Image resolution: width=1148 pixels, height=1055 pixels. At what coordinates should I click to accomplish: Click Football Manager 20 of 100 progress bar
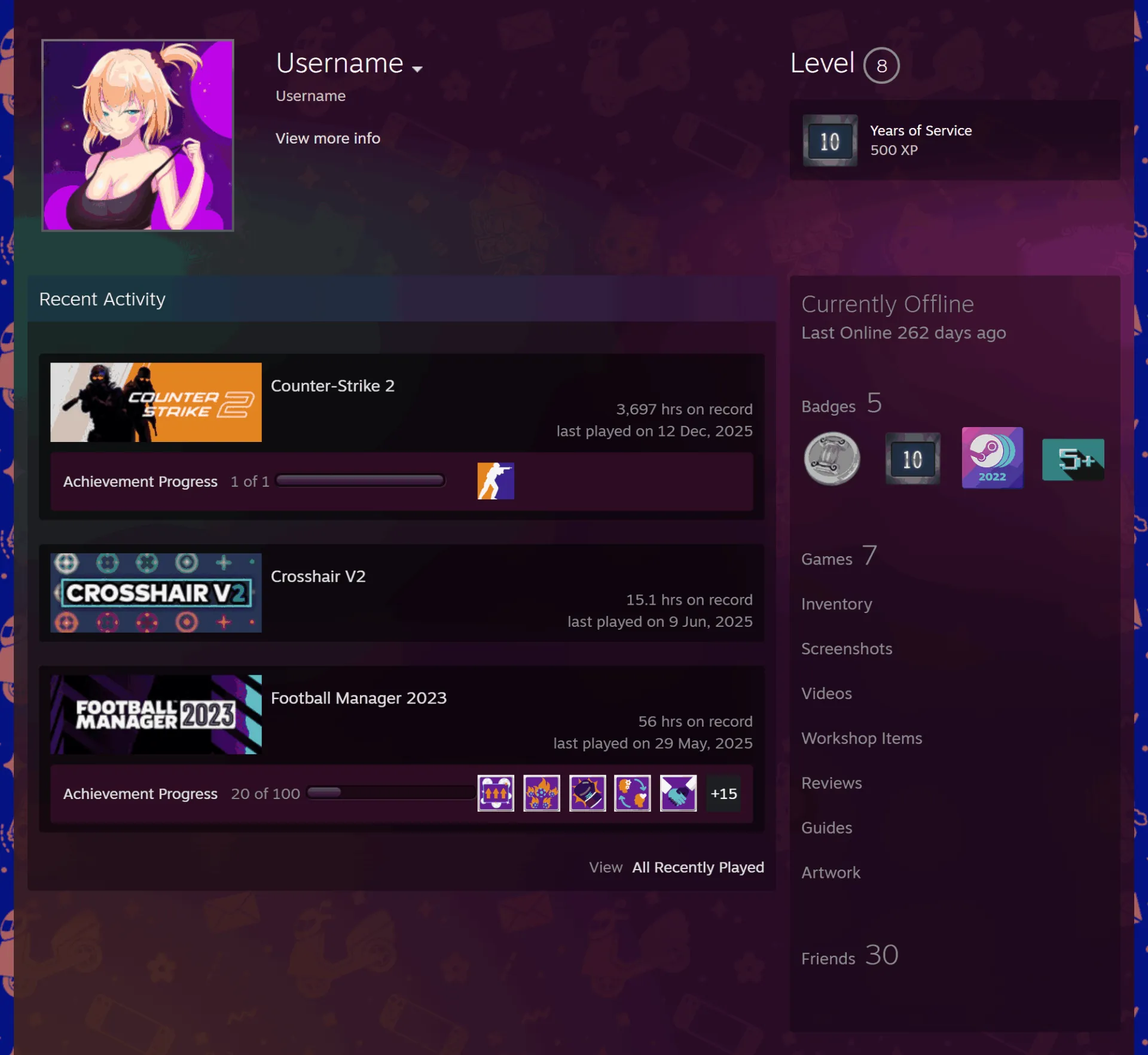pyautogui.click(x=391, y=793)
